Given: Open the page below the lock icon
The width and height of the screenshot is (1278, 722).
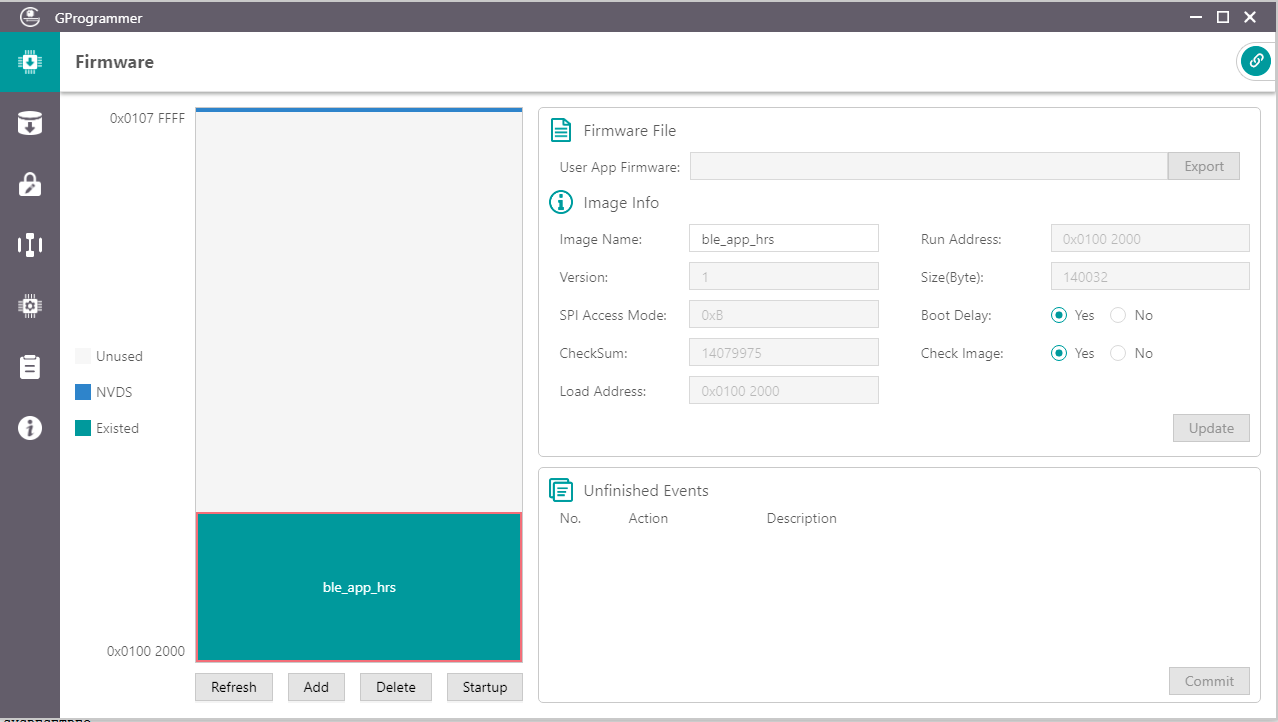Looking at the screenshot, I should 30,245.
